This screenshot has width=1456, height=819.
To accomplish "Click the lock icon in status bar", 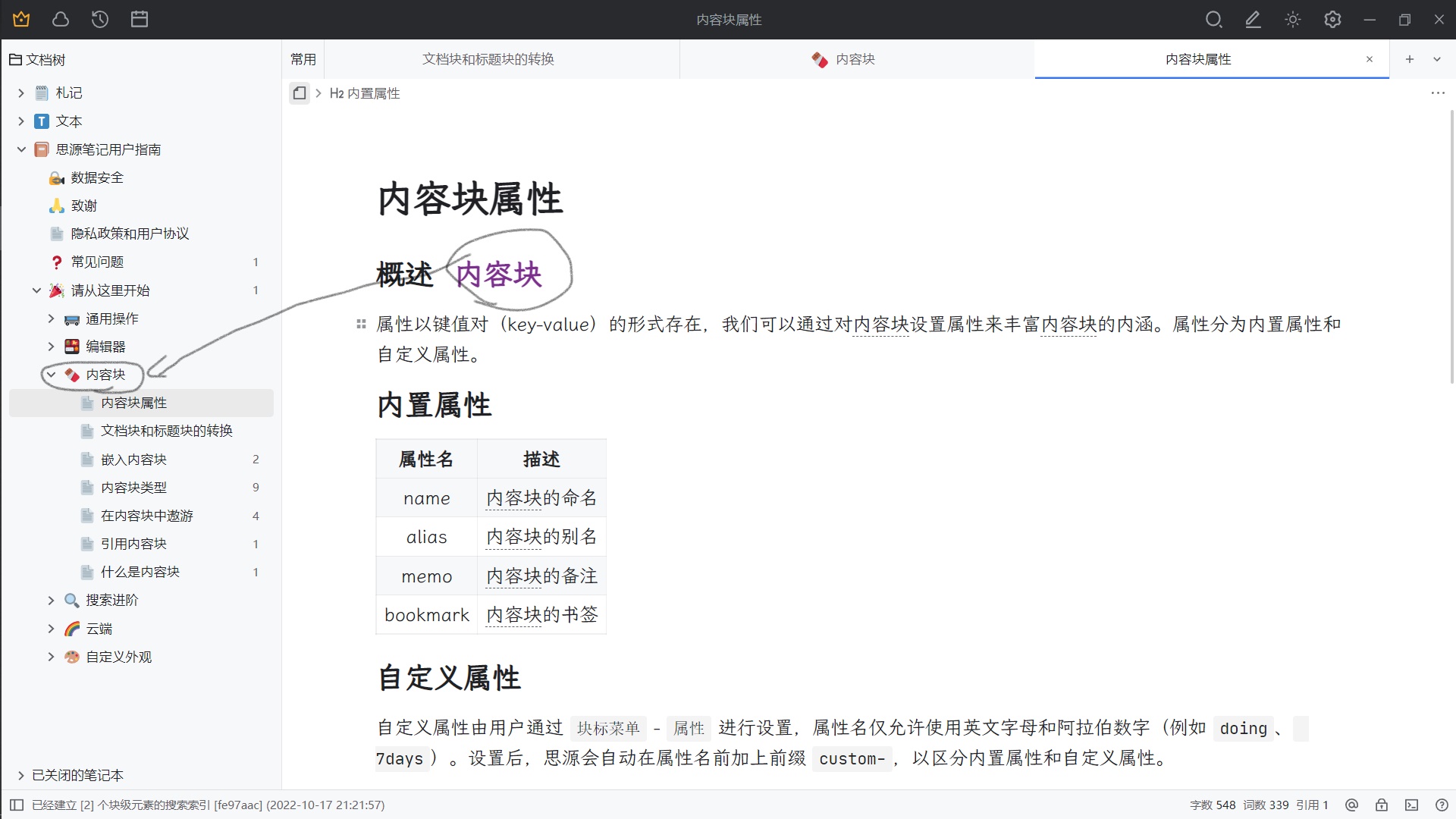I will [x=1382, y=805].
